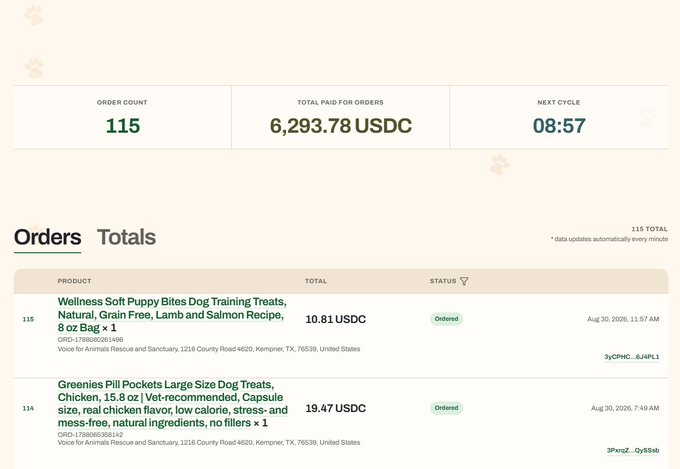Open Greenies Pill Pockets product link
The height and width of the screenshot is (469, 680).
[173, 403]
